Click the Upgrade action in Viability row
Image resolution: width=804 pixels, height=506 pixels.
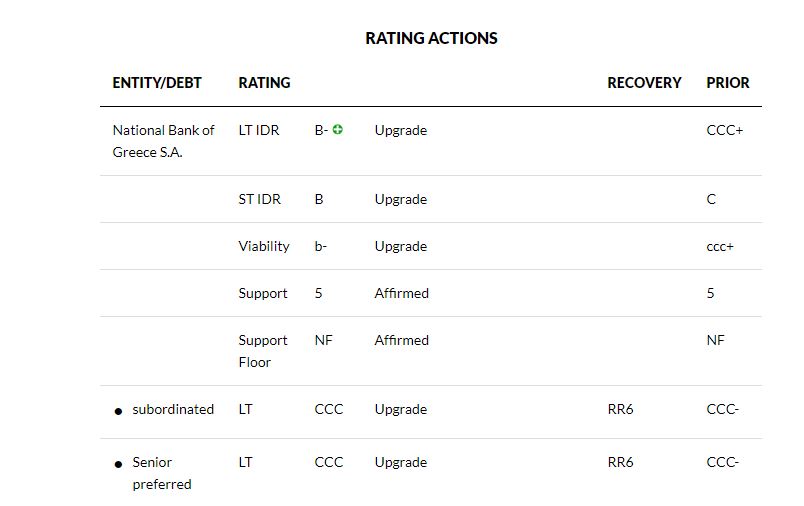(400, 246)
